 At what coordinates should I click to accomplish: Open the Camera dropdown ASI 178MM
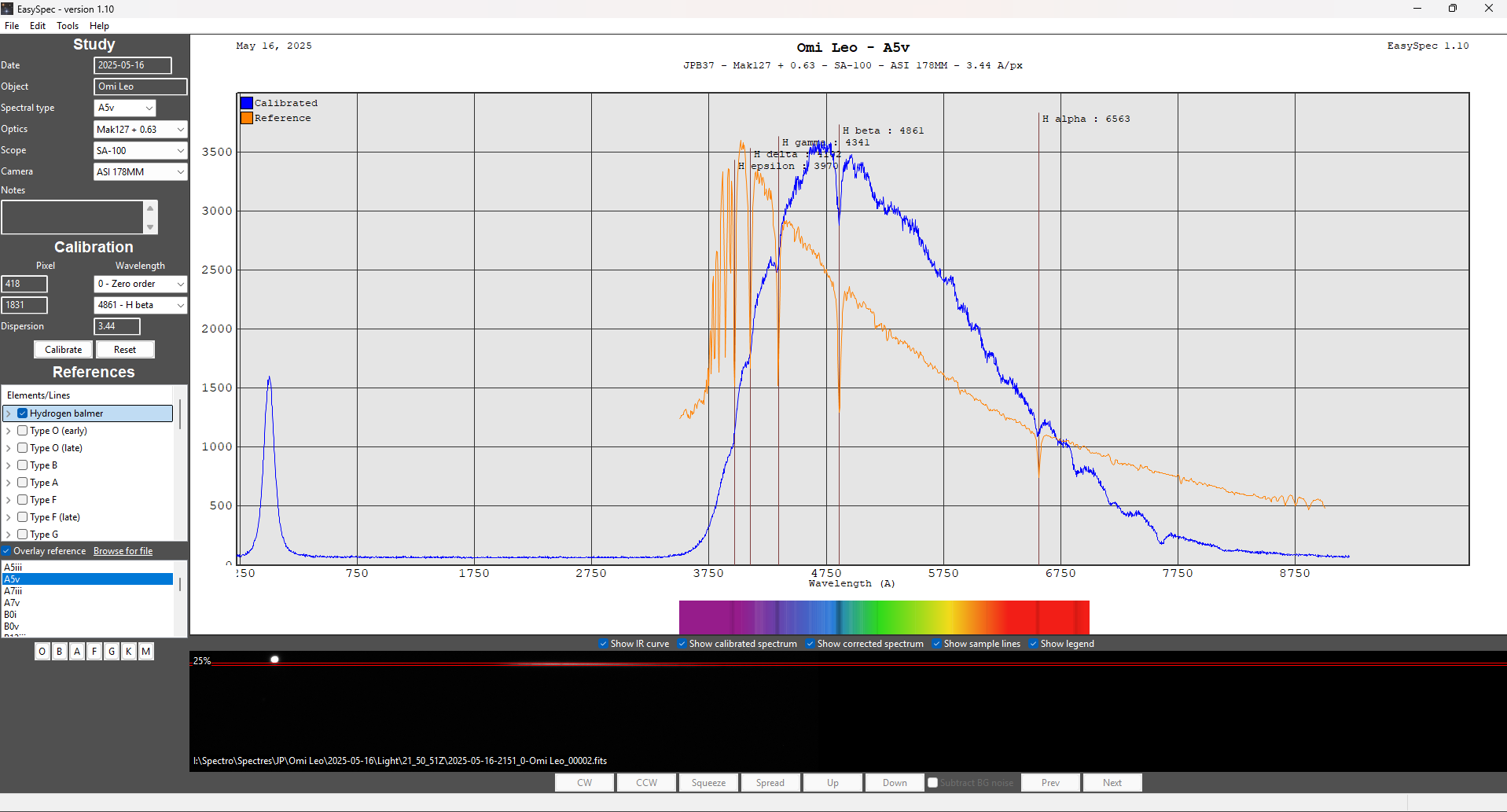pos(140,171)
